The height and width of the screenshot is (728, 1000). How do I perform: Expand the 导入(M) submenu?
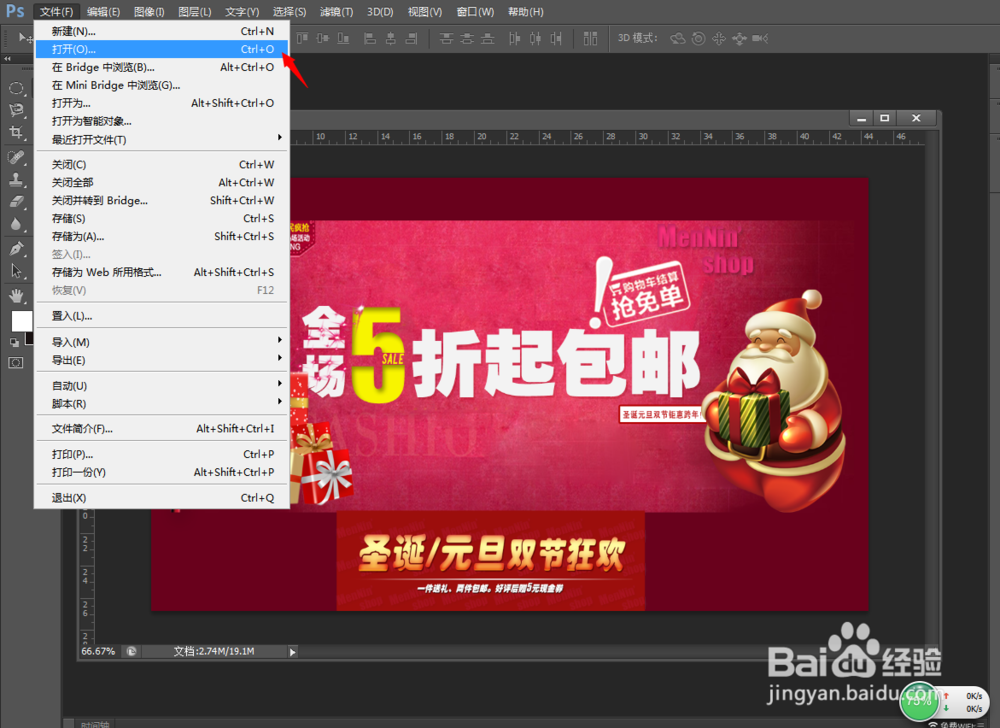[162, 342]
